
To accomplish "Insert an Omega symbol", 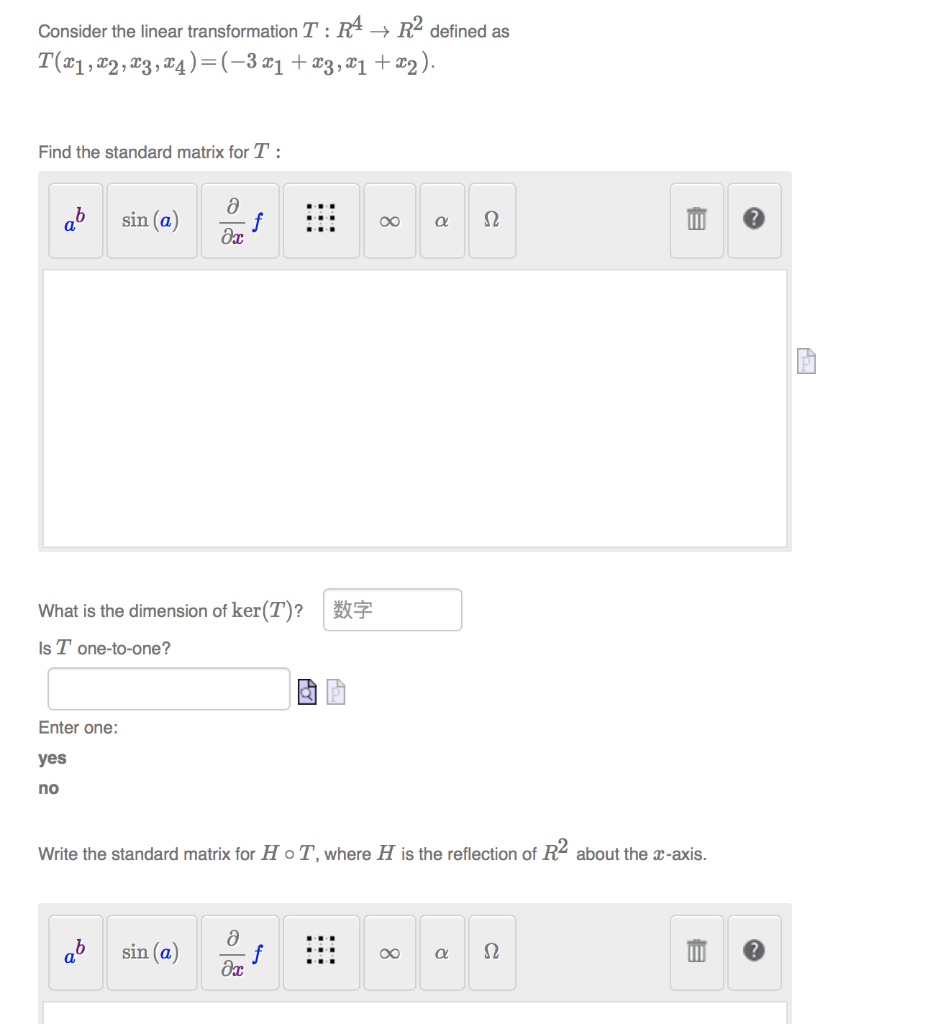I will tap(491, 220).
